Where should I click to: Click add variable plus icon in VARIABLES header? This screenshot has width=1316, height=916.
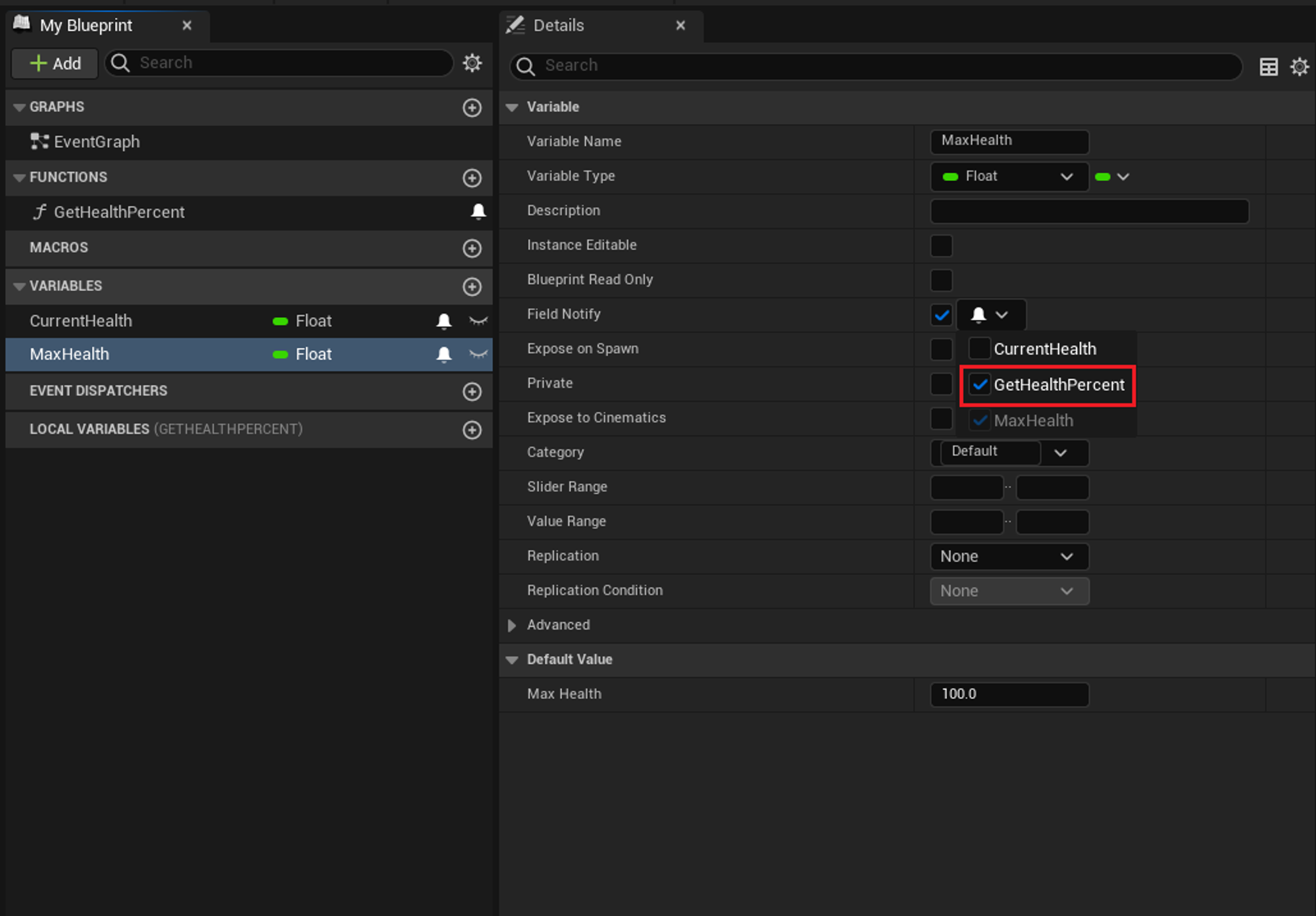click(x=472, y=286)
